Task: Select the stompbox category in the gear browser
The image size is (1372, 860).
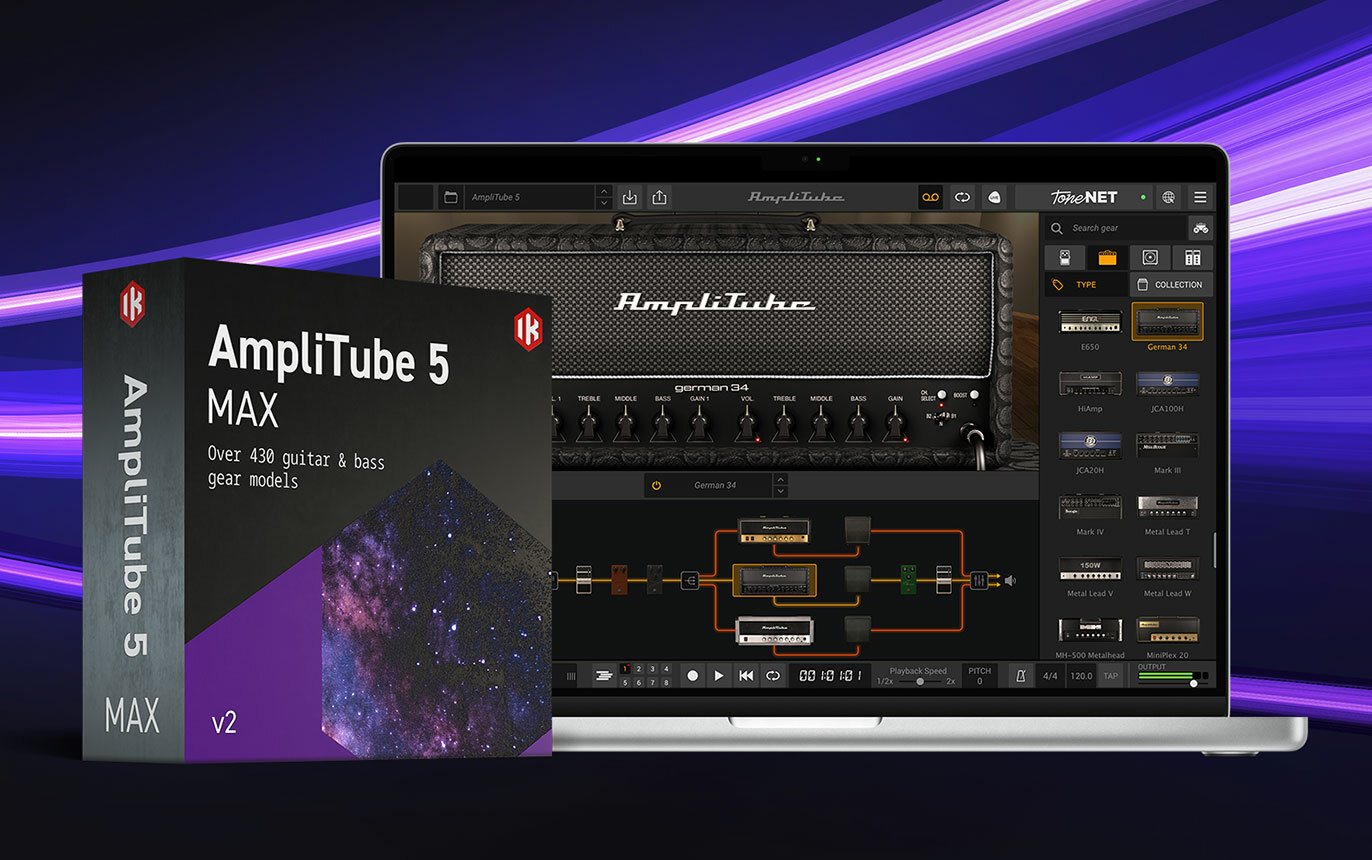Action: 1063,258
